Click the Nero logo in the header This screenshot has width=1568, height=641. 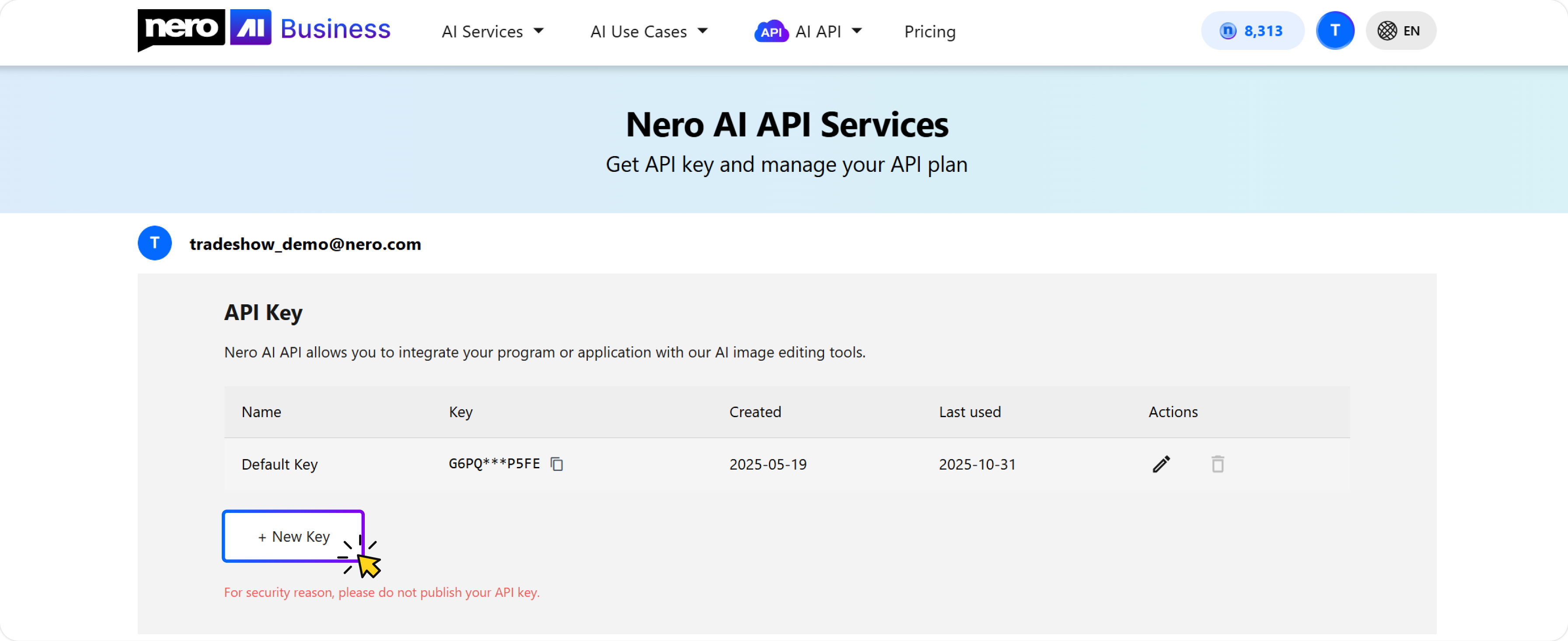181,28
